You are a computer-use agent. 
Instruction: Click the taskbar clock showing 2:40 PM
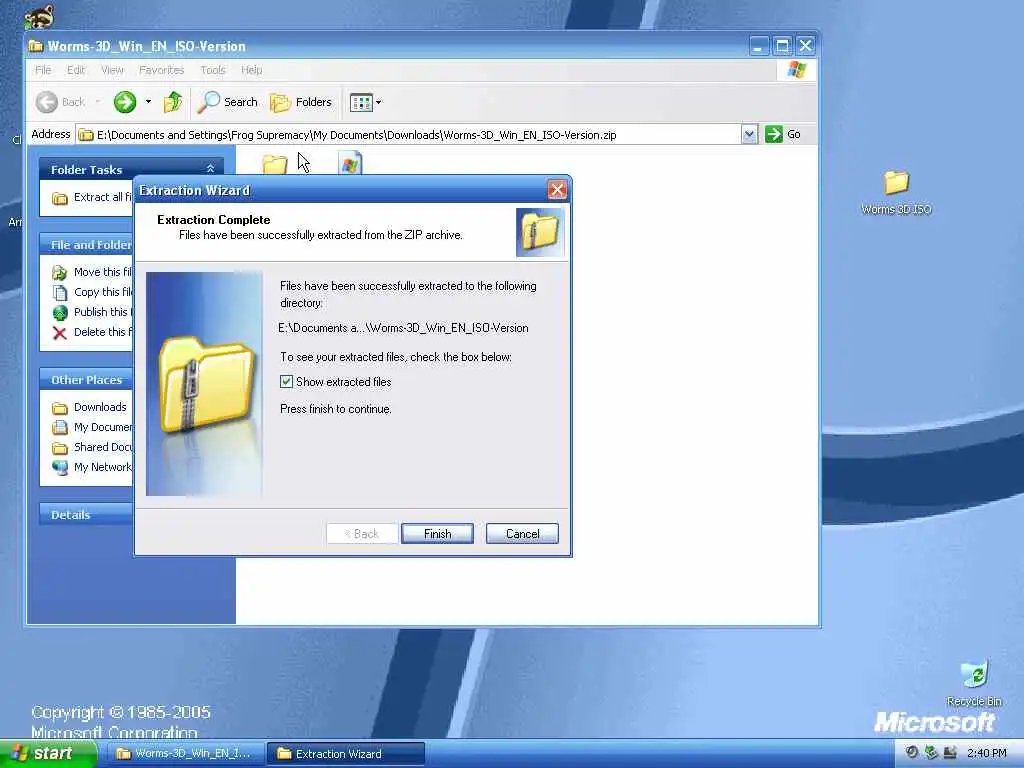[x=987, y=754]
